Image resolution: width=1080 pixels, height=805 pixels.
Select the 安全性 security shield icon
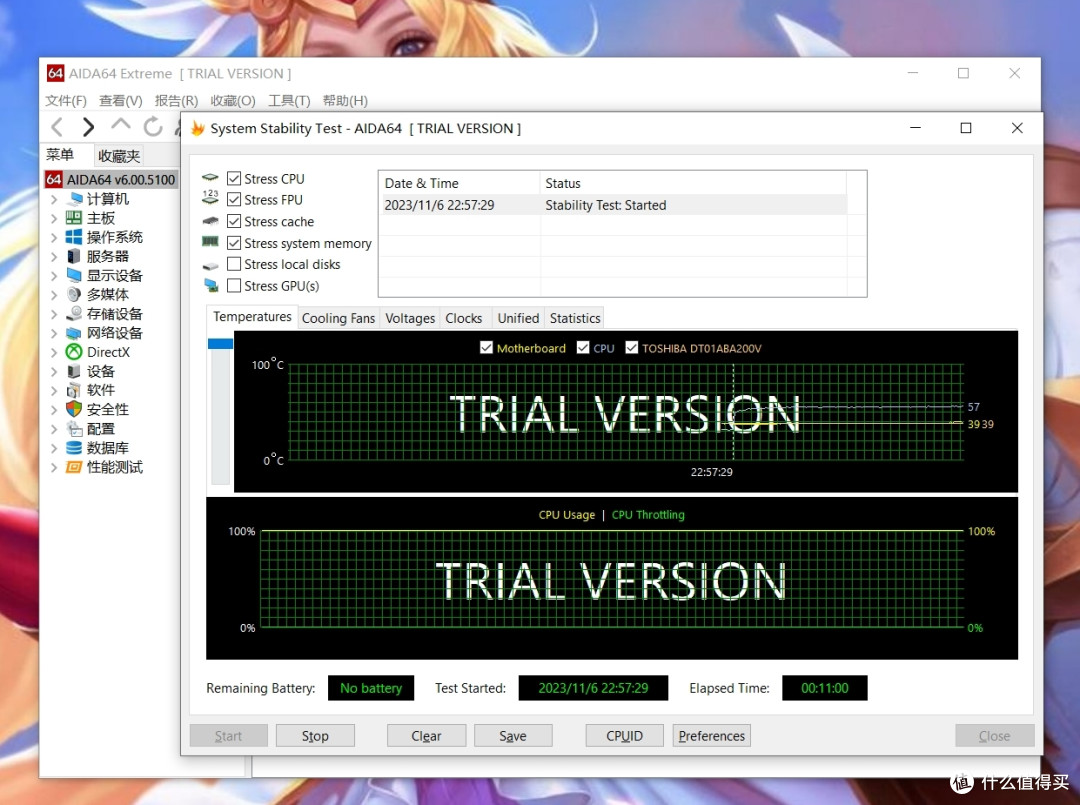coord(74,409)
